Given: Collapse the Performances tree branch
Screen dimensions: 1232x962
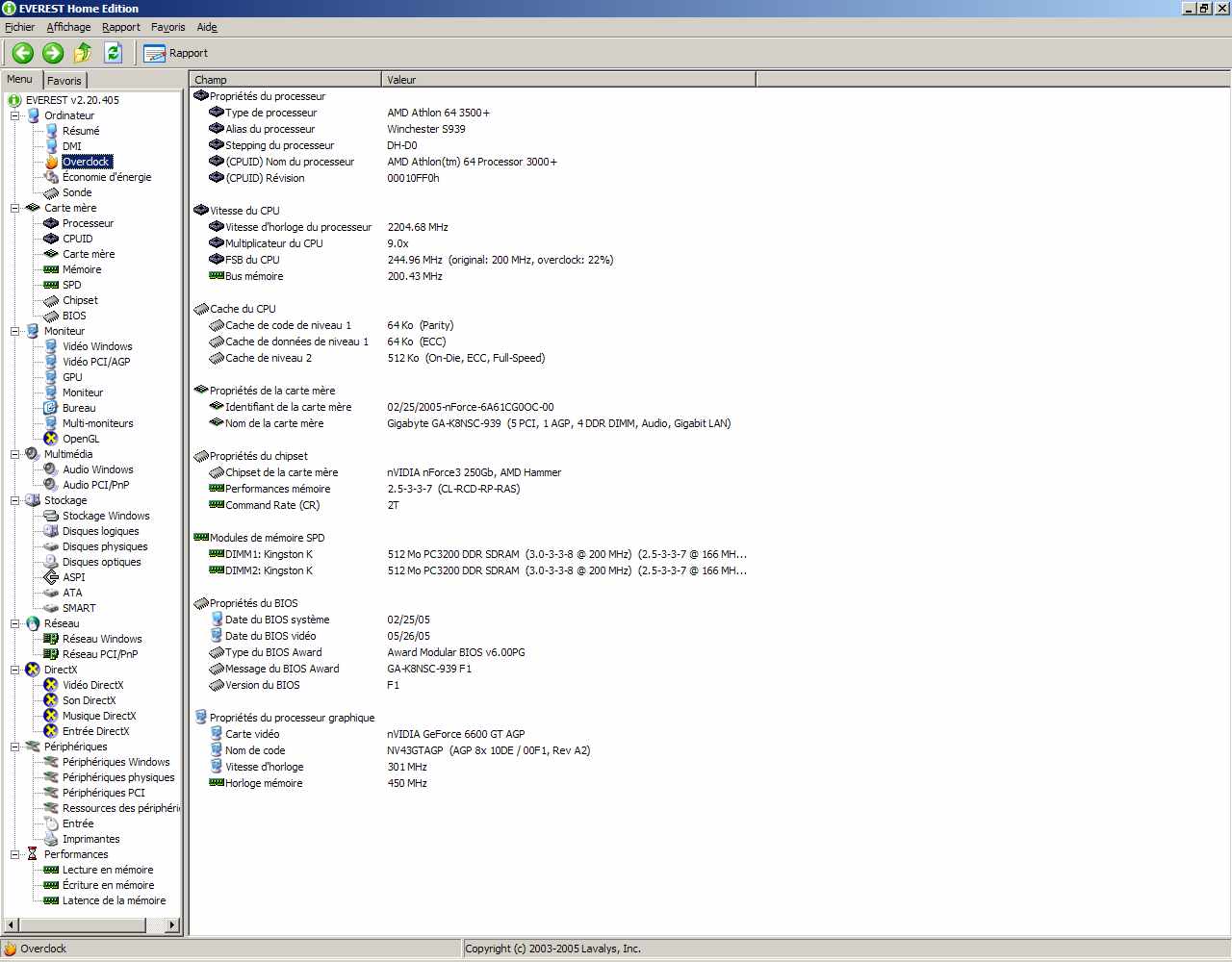Looking at the screenshot, I should coord(15,854).
